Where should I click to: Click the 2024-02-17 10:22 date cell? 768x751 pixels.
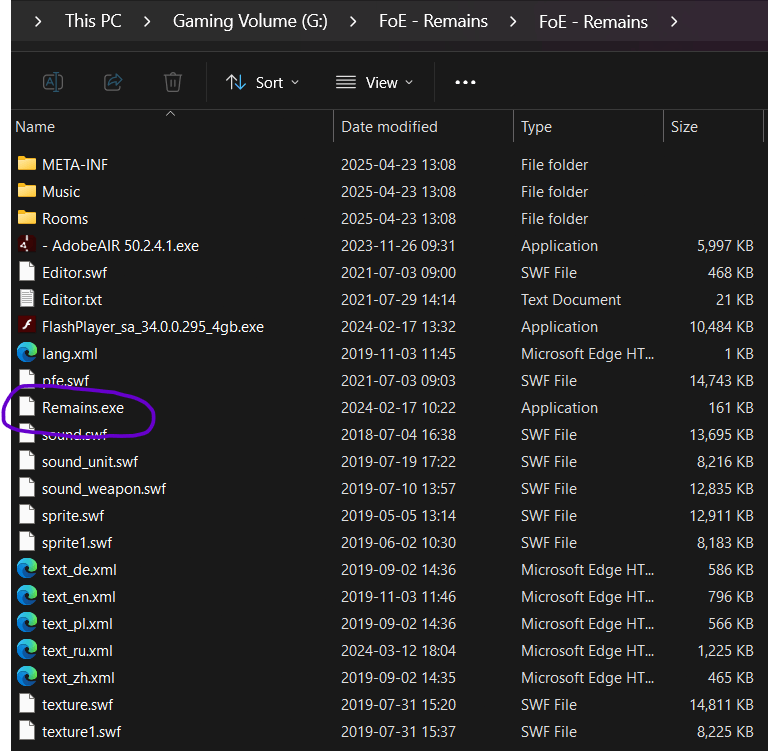(398, 408)
